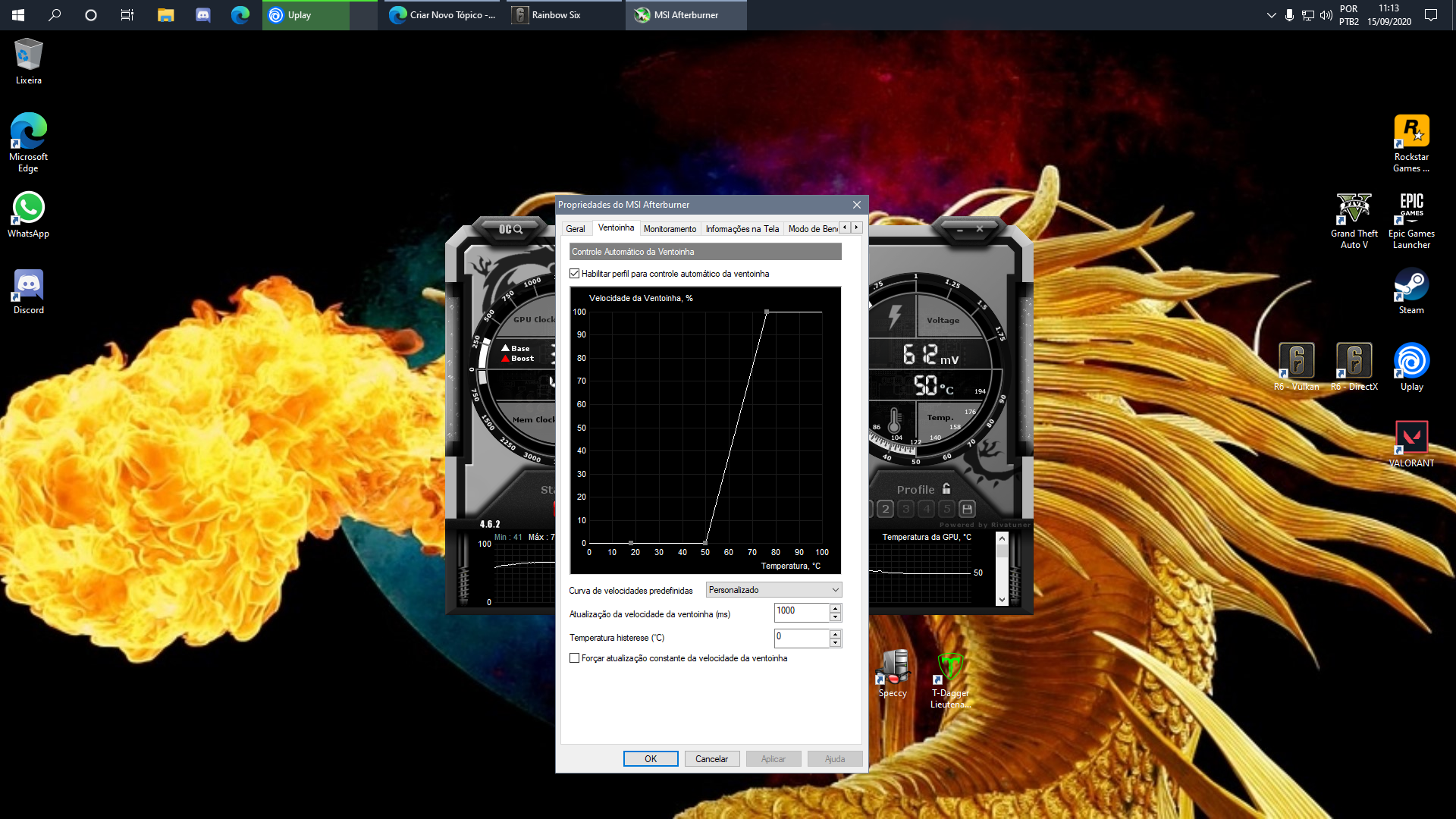Increase fan speed update period spinner

tap(835, 609)
